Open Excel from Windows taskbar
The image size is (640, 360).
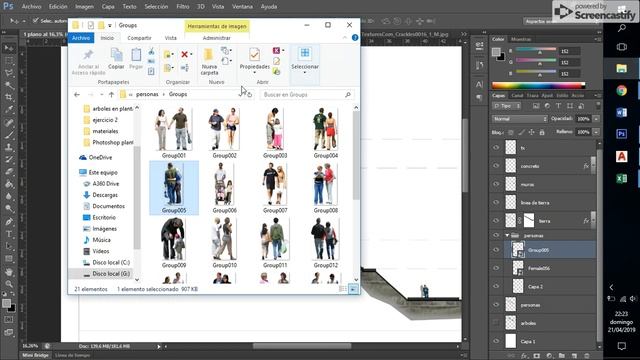click(621, 178)
